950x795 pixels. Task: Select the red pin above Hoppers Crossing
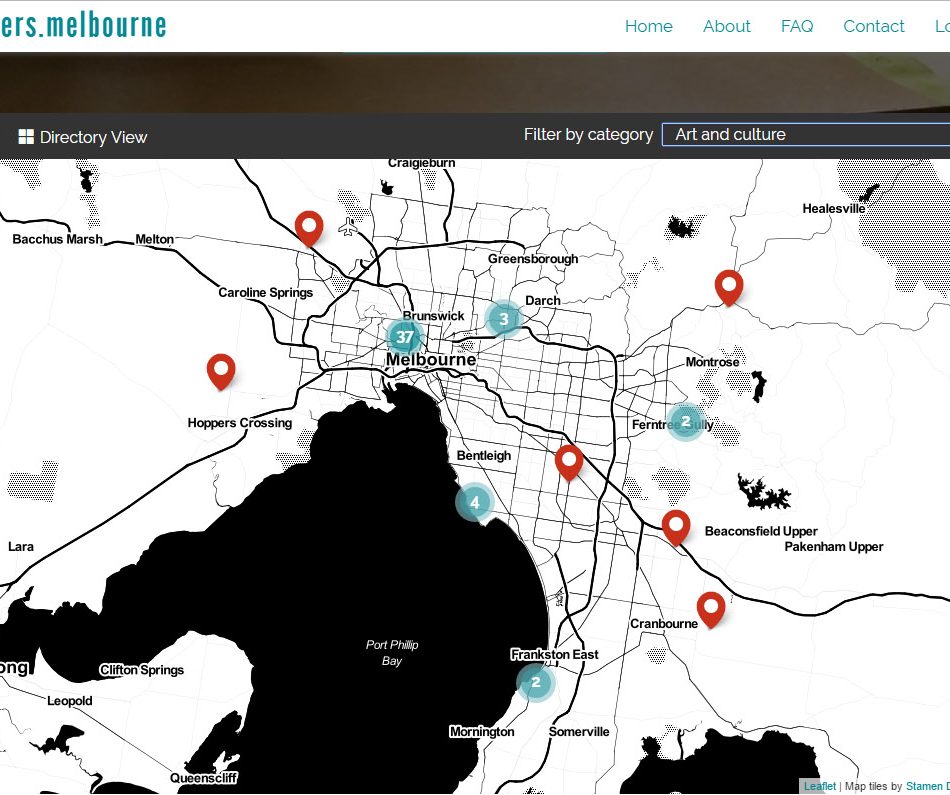tap(221, 371)
